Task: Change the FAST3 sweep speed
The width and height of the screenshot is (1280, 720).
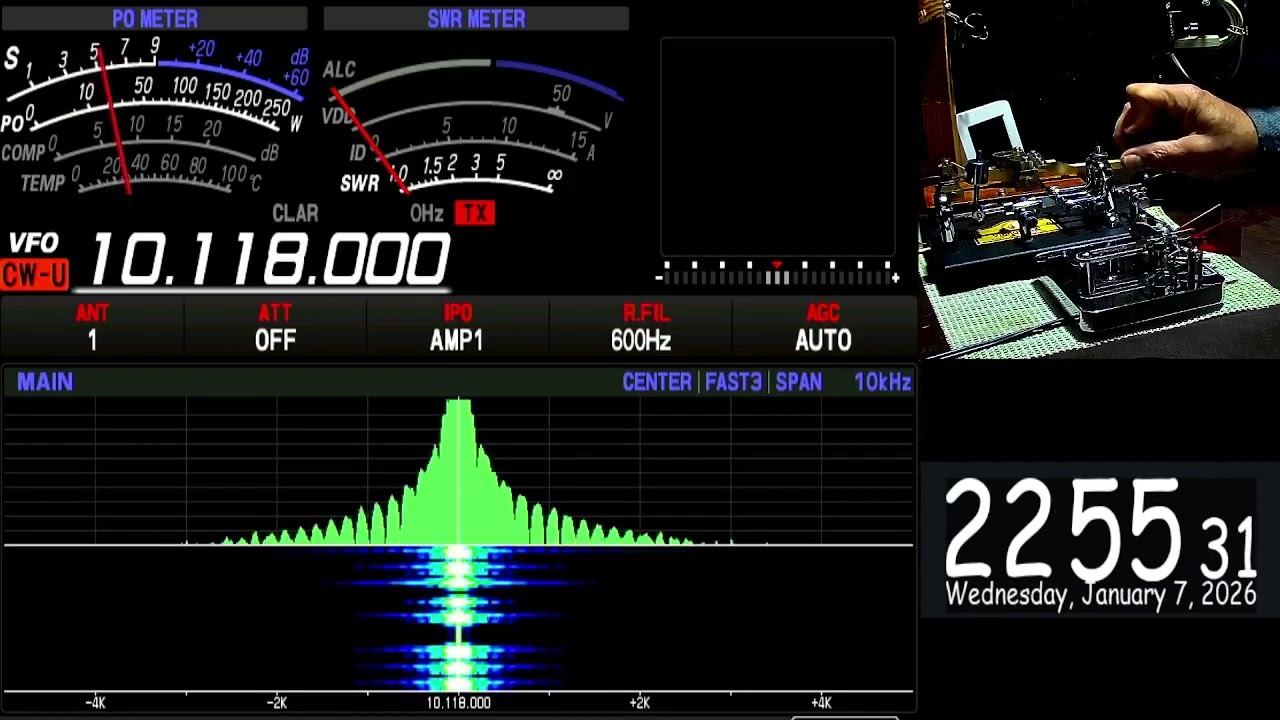Action: [x=733, y=382]
